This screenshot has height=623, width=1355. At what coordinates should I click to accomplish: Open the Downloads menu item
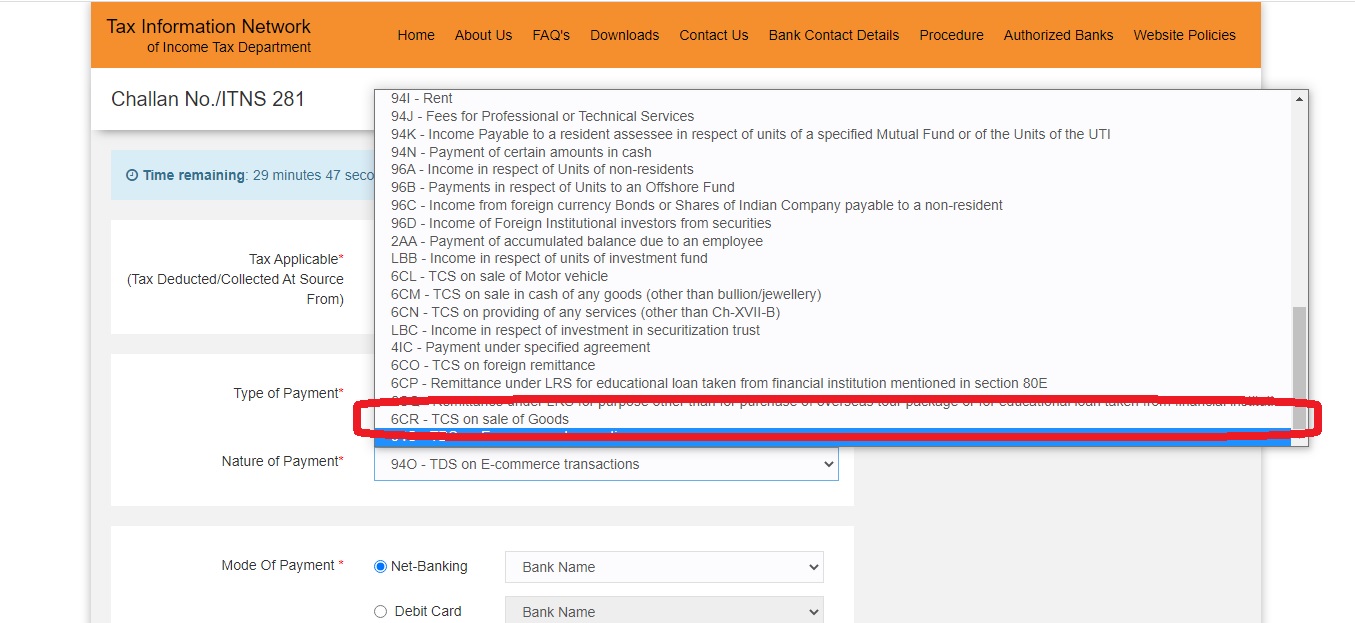coord(624,35)
